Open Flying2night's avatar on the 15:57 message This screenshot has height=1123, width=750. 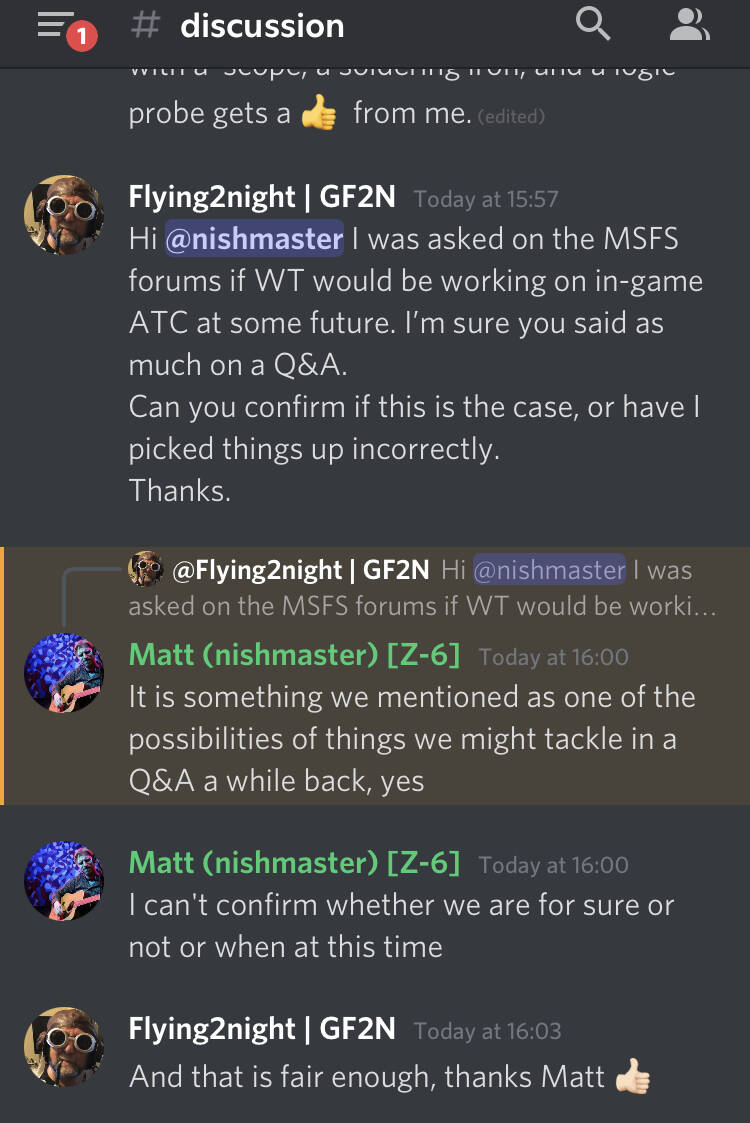point(64,215)
